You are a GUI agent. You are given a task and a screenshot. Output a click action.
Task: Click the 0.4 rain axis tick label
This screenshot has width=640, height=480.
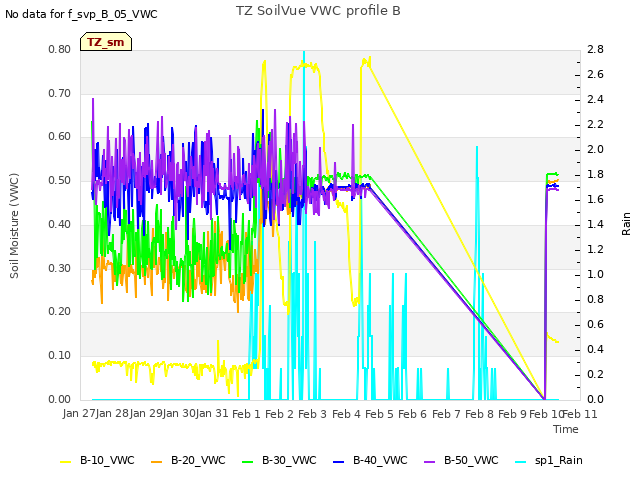tap(596, 349)
